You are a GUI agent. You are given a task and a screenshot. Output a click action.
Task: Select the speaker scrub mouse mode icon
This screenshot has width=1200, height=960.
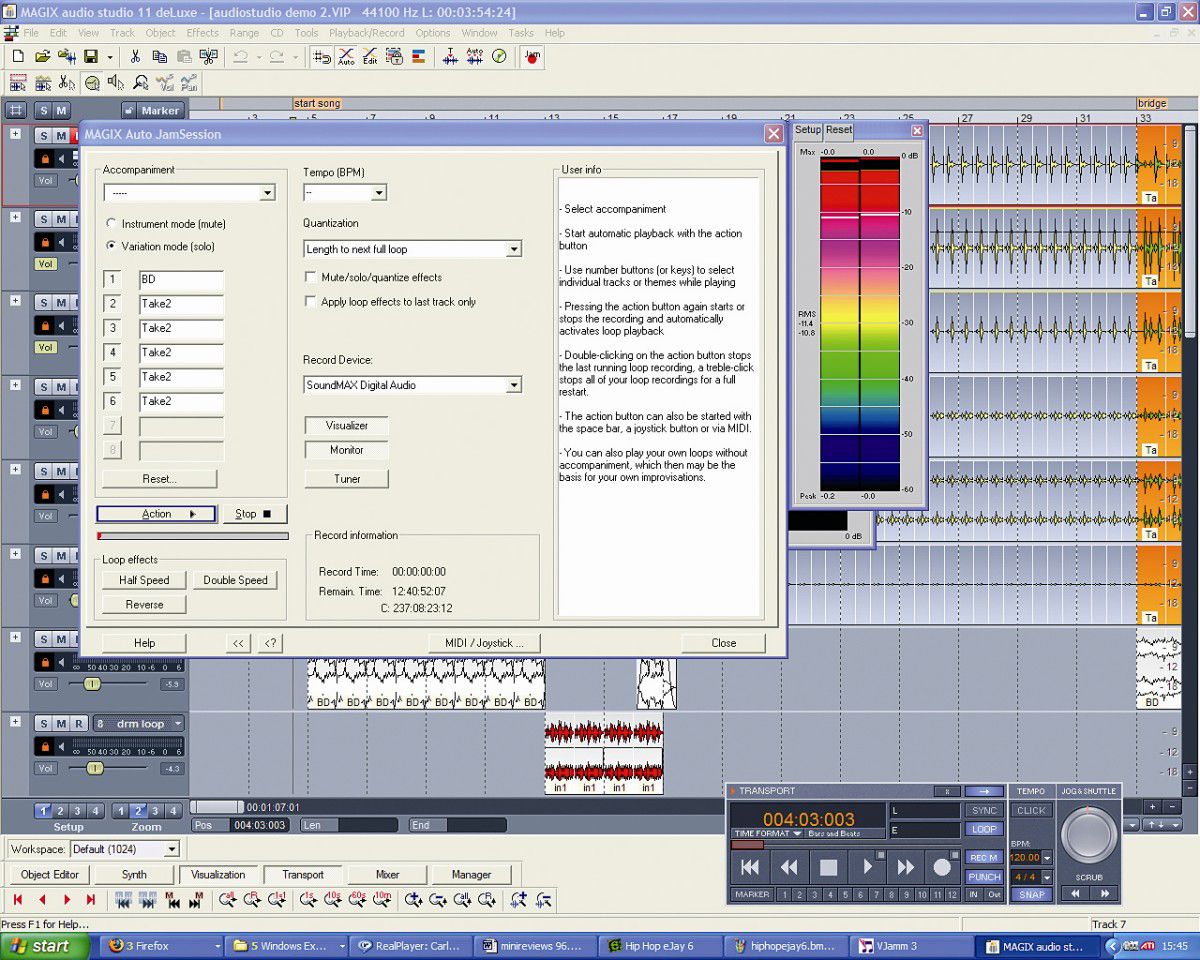coord(116,83)
